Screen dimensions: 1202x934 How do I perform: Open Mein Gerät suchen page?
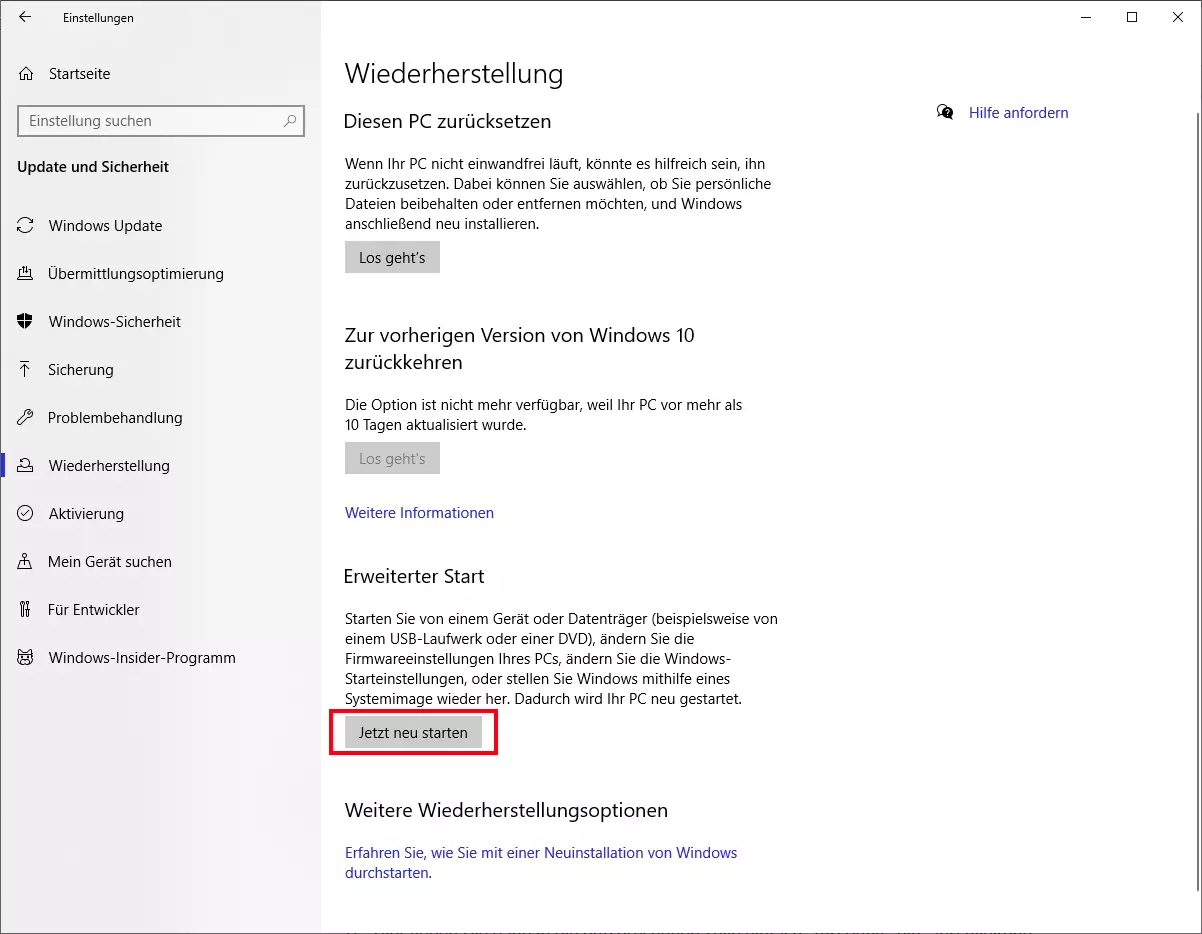coord(110,562)
